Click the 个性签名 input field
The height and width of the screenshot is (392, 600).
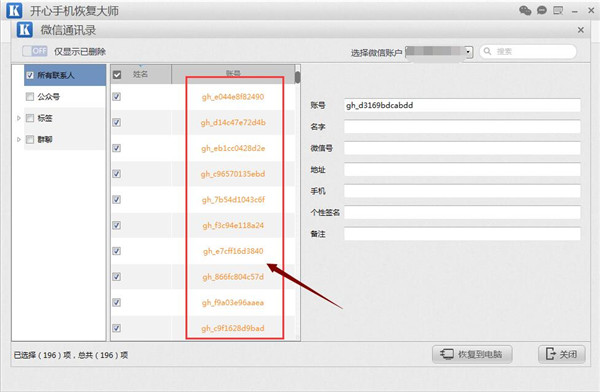click(462, 212)
